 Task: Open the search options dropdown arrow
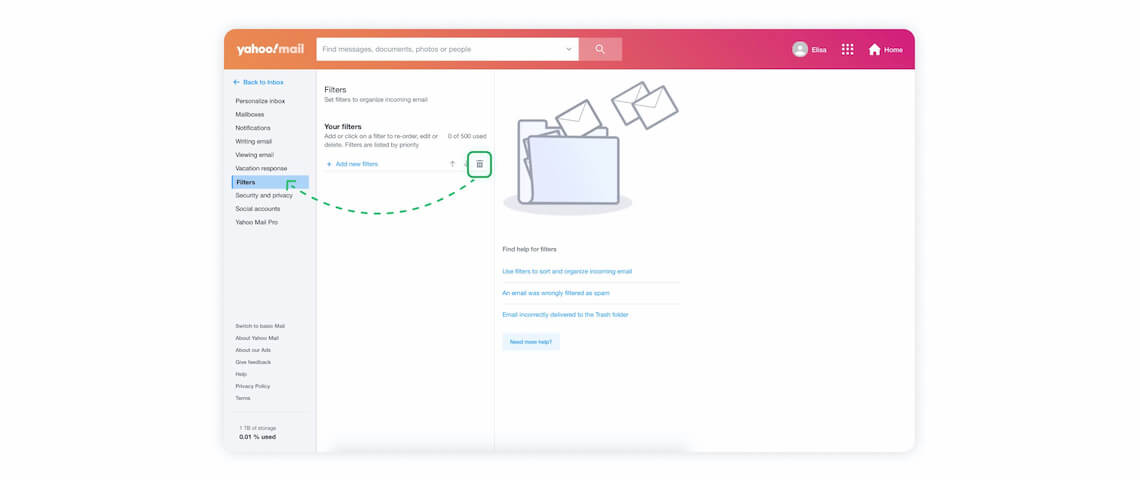pos(569,49)
